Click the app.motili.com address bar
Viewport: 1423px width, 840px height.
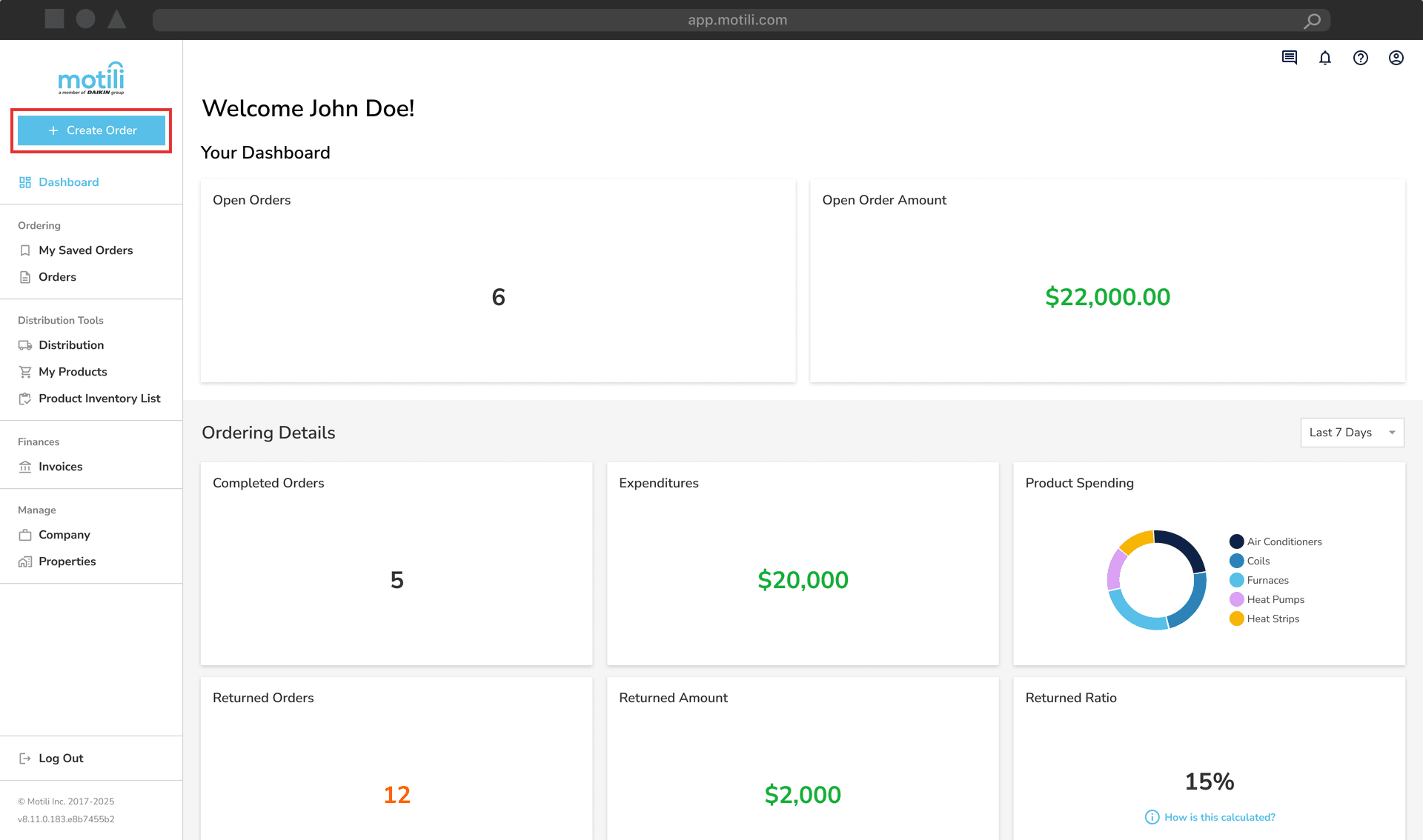click(737, 21)
